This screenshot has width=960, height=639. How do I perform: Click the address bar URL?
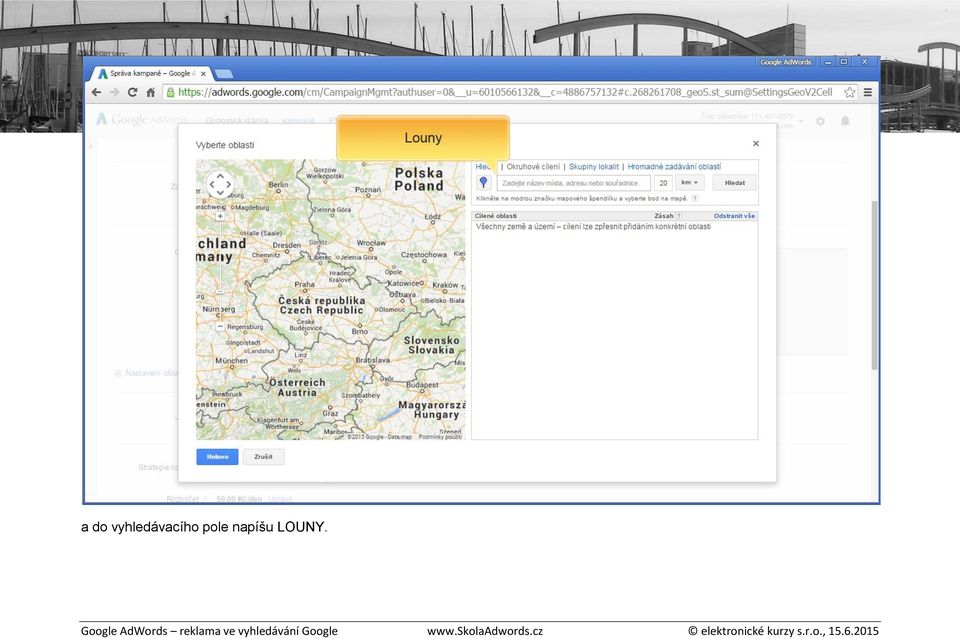(504, 92)
